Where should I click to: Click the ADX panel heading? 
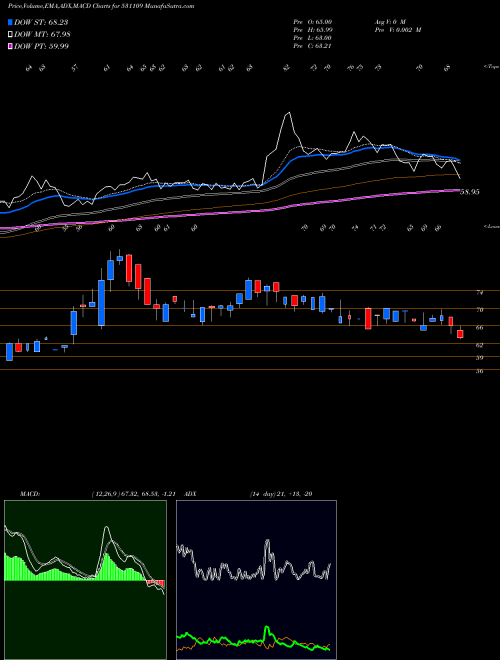tap(190, 494)
